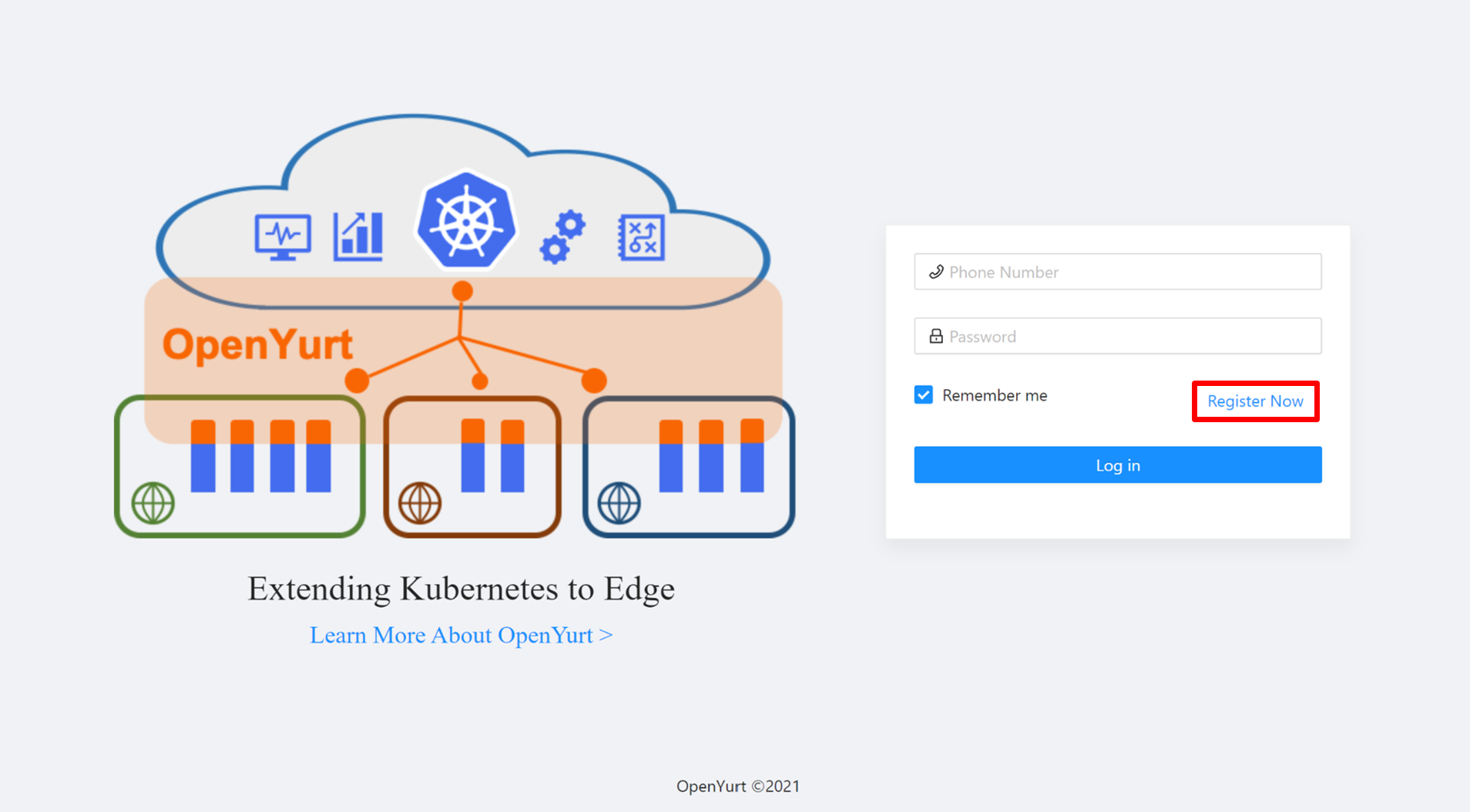
Task: Click the OpenYurt ©2021 footer text
Action: (737, 786)
